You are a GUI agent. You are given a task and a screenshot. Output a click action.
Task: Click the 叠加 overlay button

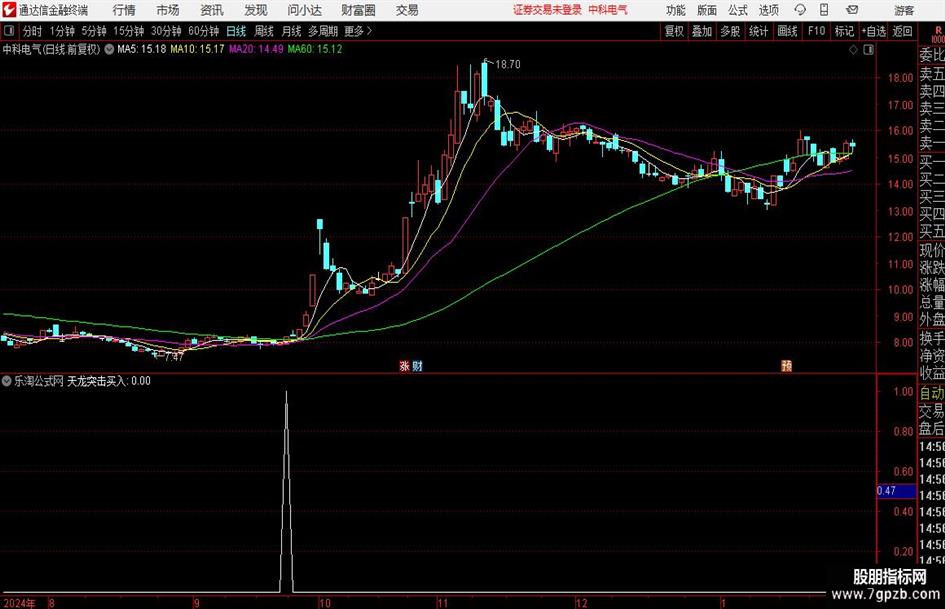click(702, 31)
